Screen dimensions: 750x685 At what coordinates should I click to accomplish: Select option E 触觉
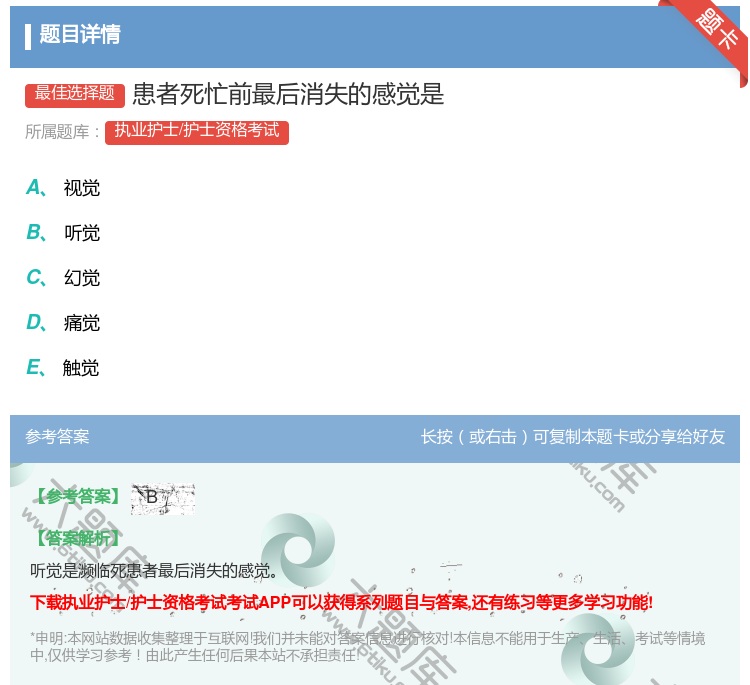coord(63,367)
